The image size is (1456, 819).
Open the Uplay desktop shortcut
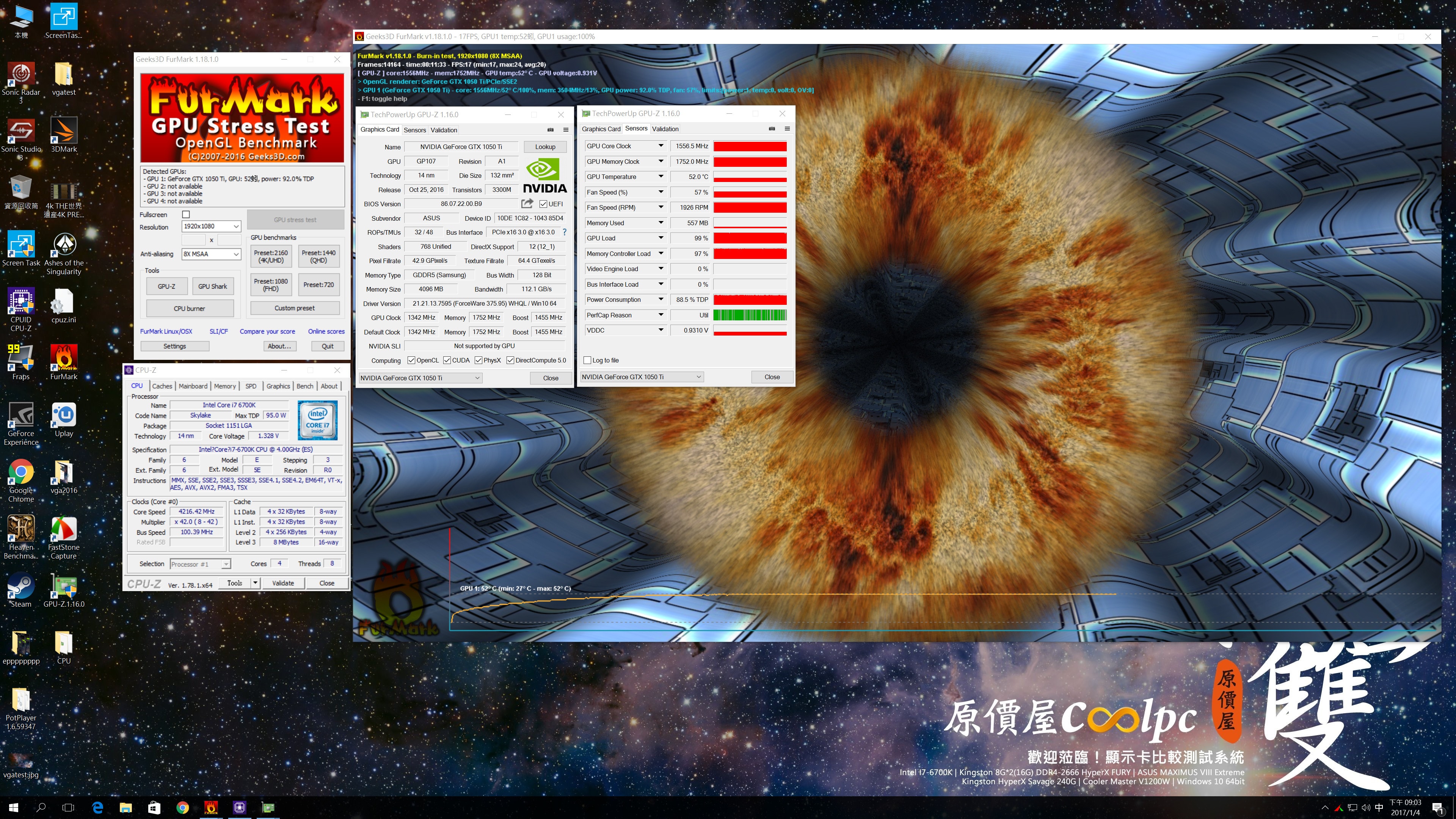(x=63, y=419)
